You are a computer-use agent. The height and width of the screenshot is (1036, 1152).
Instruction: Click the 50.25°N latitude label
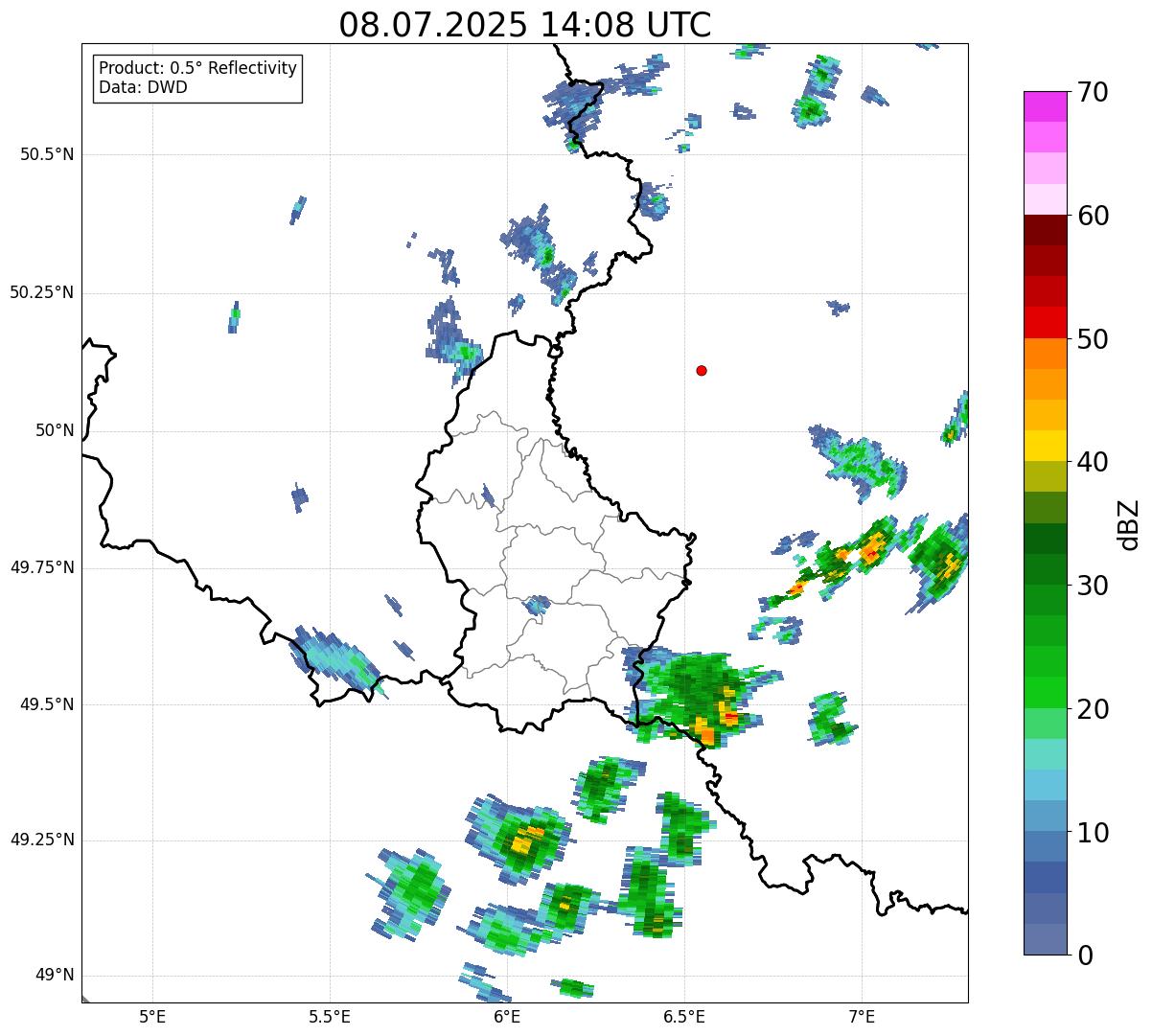pyautogui.click(x=42, y=292)
